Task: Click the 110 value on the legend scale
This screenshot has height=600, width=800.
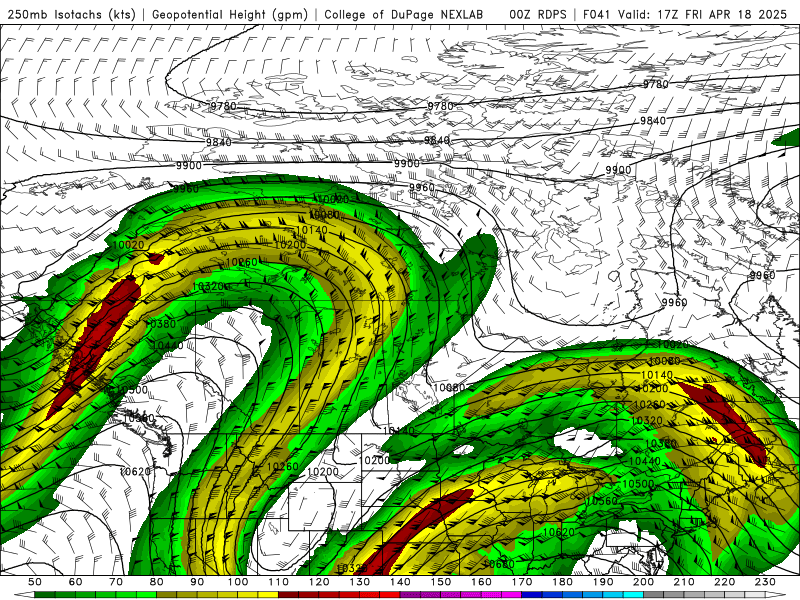Action: pos(279,582)
